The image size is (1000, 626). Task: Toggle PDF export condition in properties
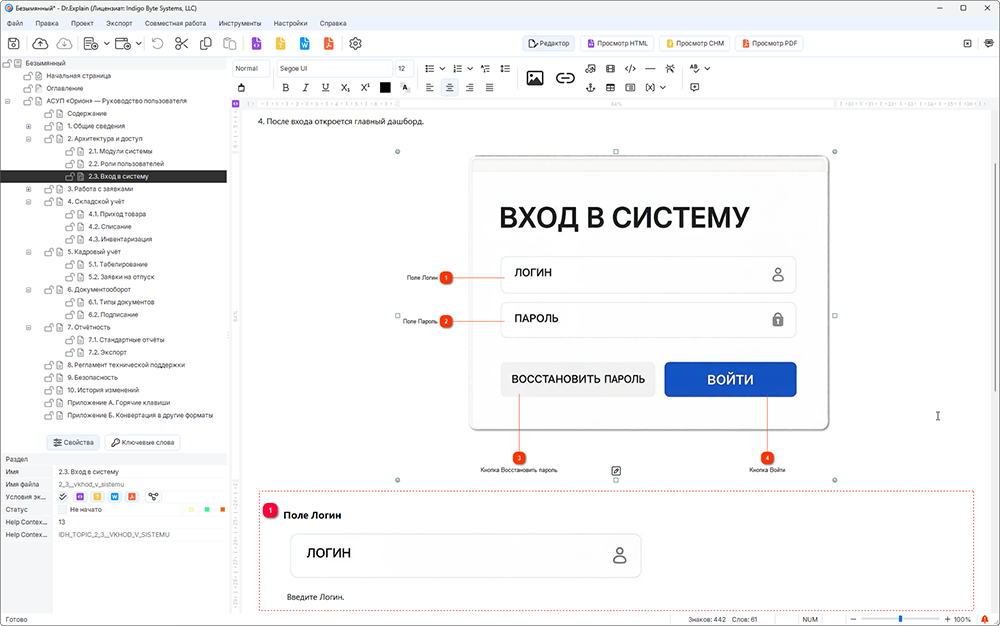pos(132,497)
